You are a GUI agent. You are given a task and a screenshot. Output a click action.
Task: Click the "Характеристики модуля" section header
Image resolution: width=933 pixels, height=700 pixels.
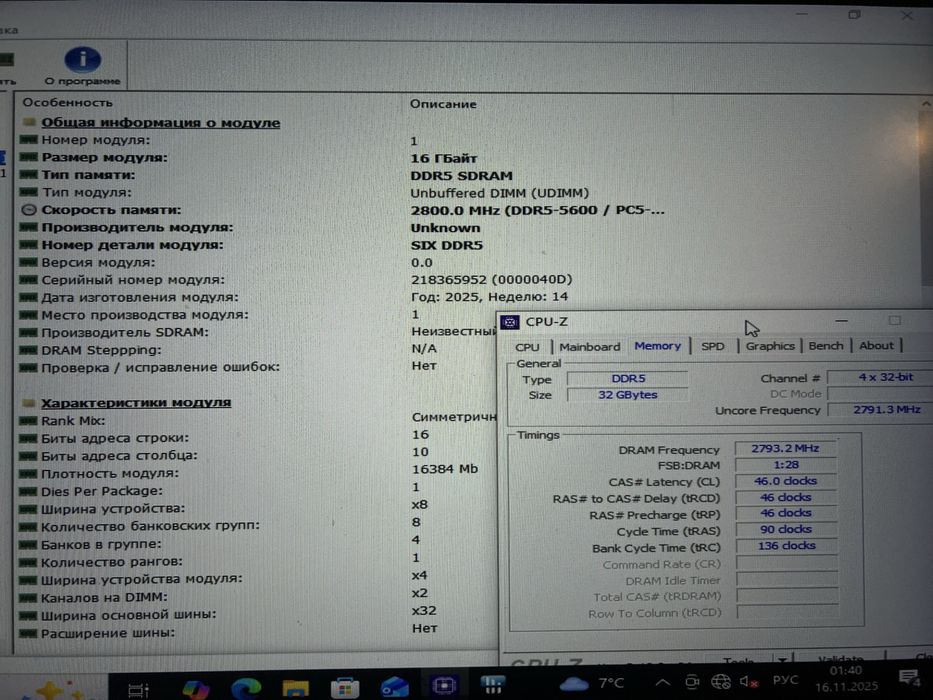[136, 403]
